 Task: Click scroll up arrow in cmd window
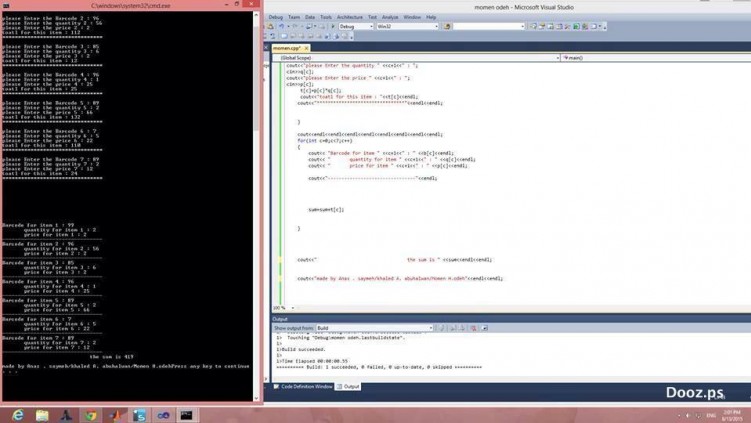[x=256, y=15]
